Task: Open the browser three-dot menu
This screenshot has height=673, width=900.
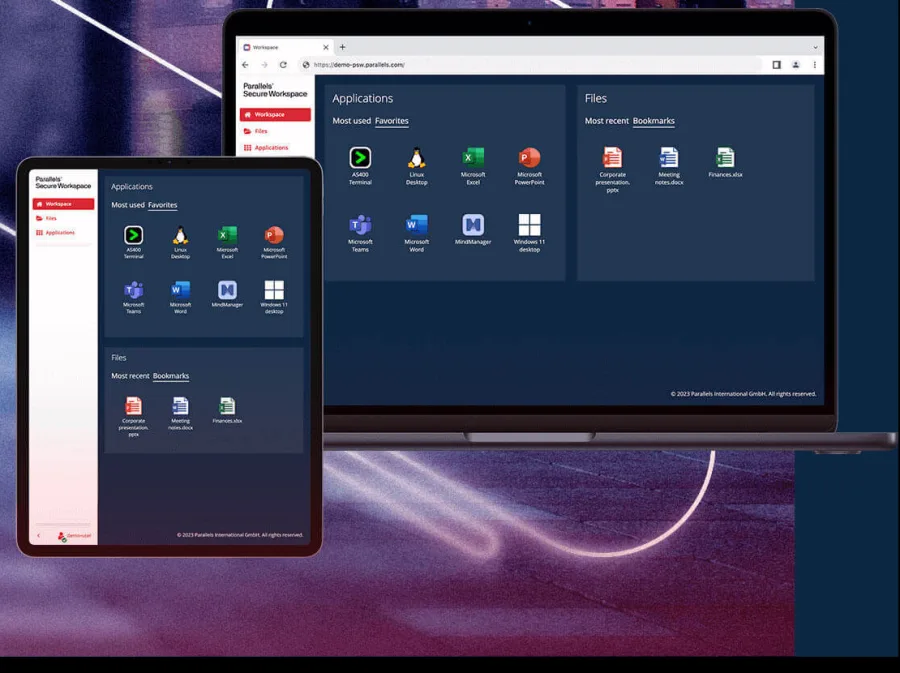Action: (x=814, y=65)
